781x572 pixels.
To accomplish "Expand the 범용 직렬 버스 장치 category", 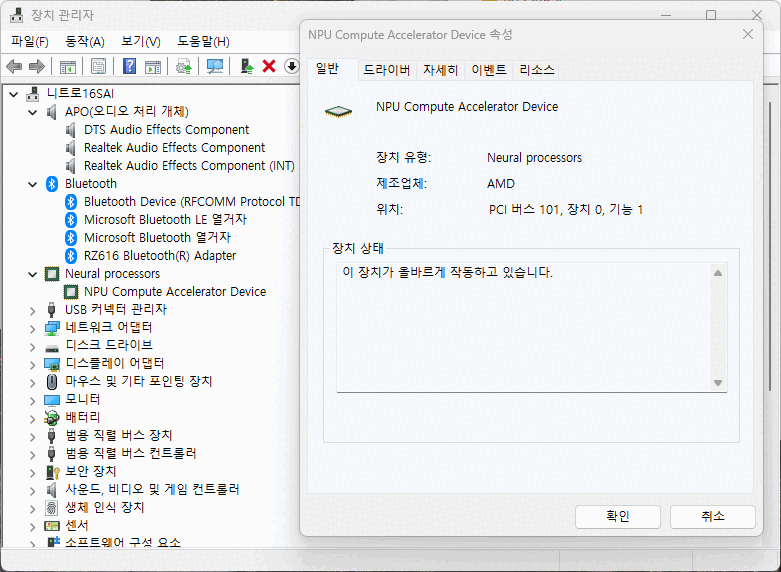I will click(x=33, y=436).
